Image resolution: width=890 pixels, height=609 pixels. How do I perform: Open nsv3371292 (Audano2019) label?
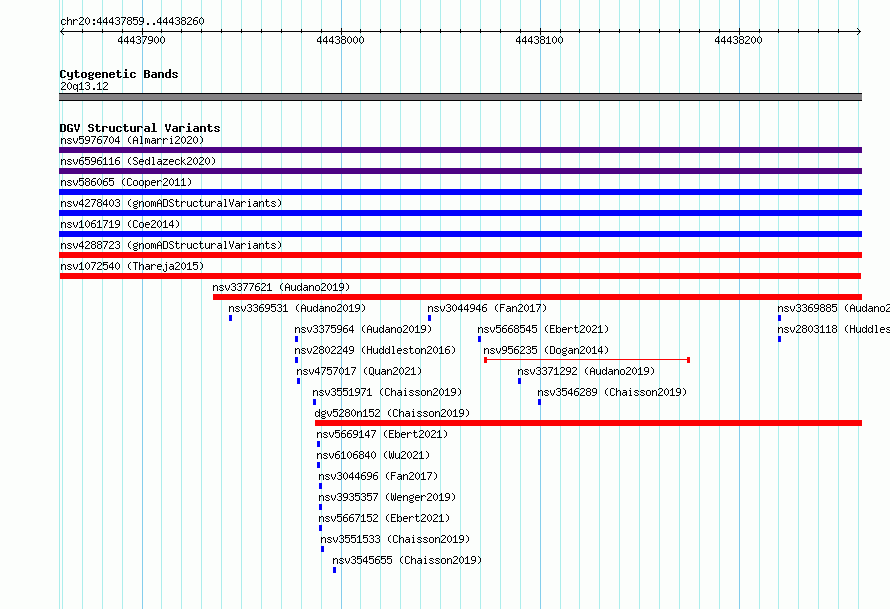click(586, 371)
